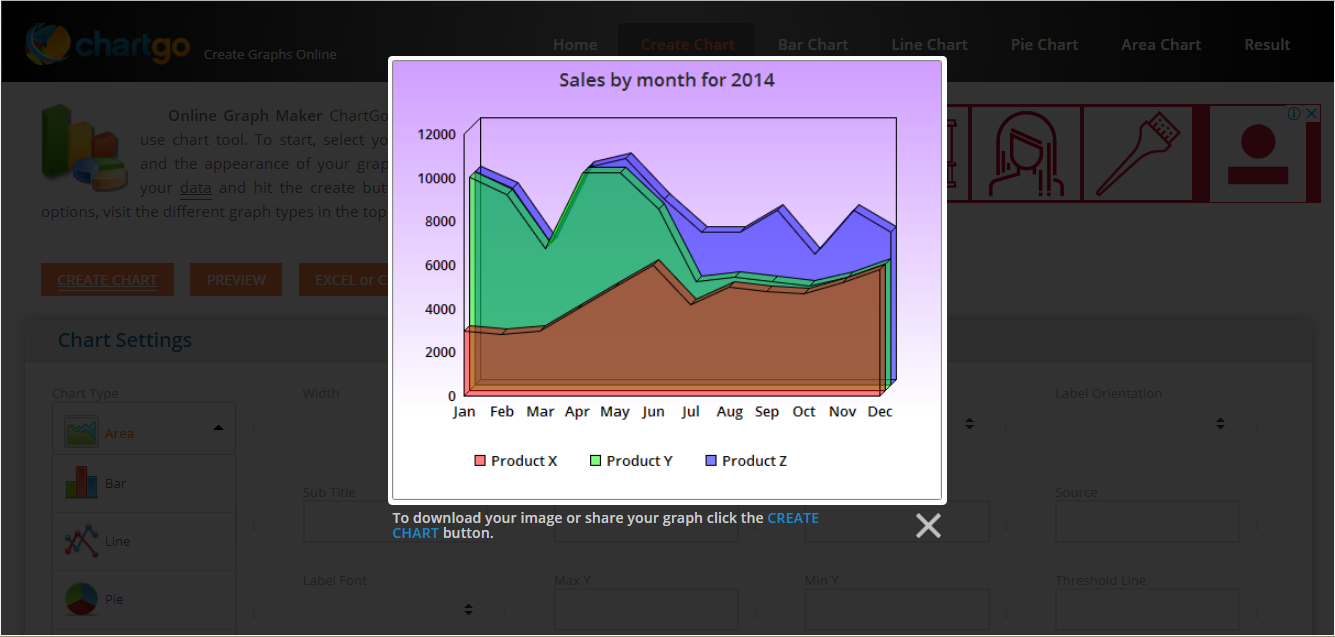
Task: Select the Pie chart type icon
Action: point(81,599)
